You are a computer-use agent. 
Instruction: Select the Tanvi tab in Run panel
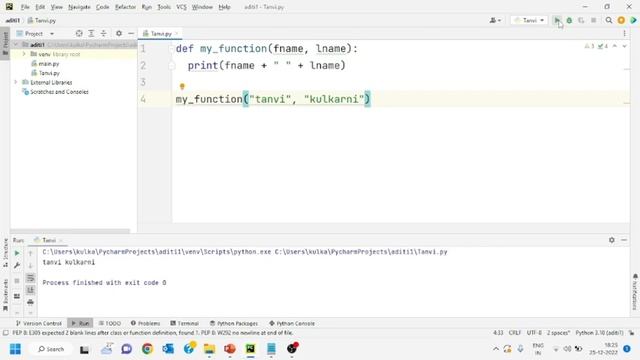[x=49, y=240]
